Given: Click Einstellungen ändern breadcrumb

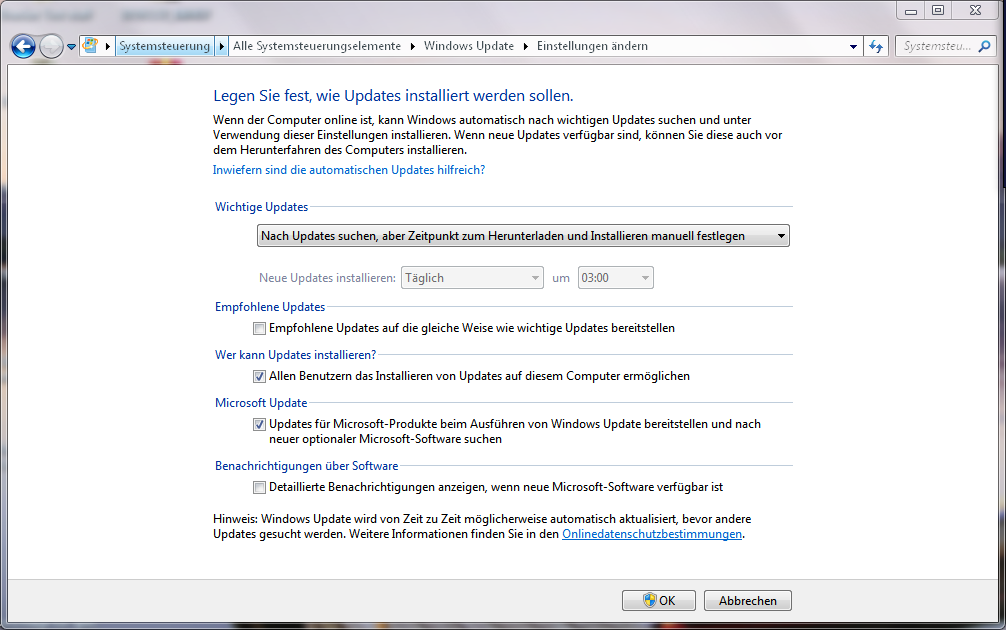Looking at the screenshot, I should (592, 46).
